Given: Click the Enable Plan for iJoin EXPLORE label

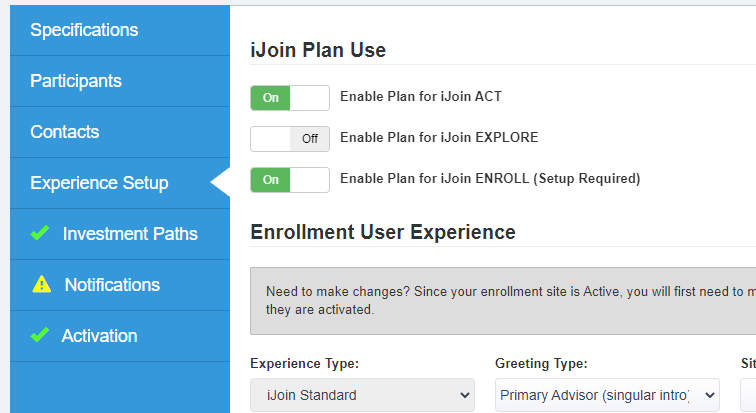Looking at the screenshot, I should click(439, 137).
